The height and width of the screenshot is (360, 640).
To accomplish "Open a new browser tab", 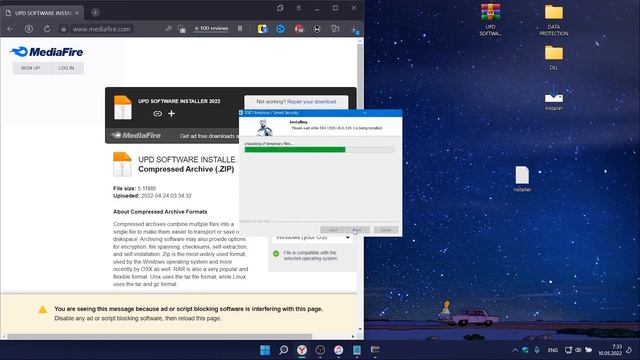I will 95,13.
